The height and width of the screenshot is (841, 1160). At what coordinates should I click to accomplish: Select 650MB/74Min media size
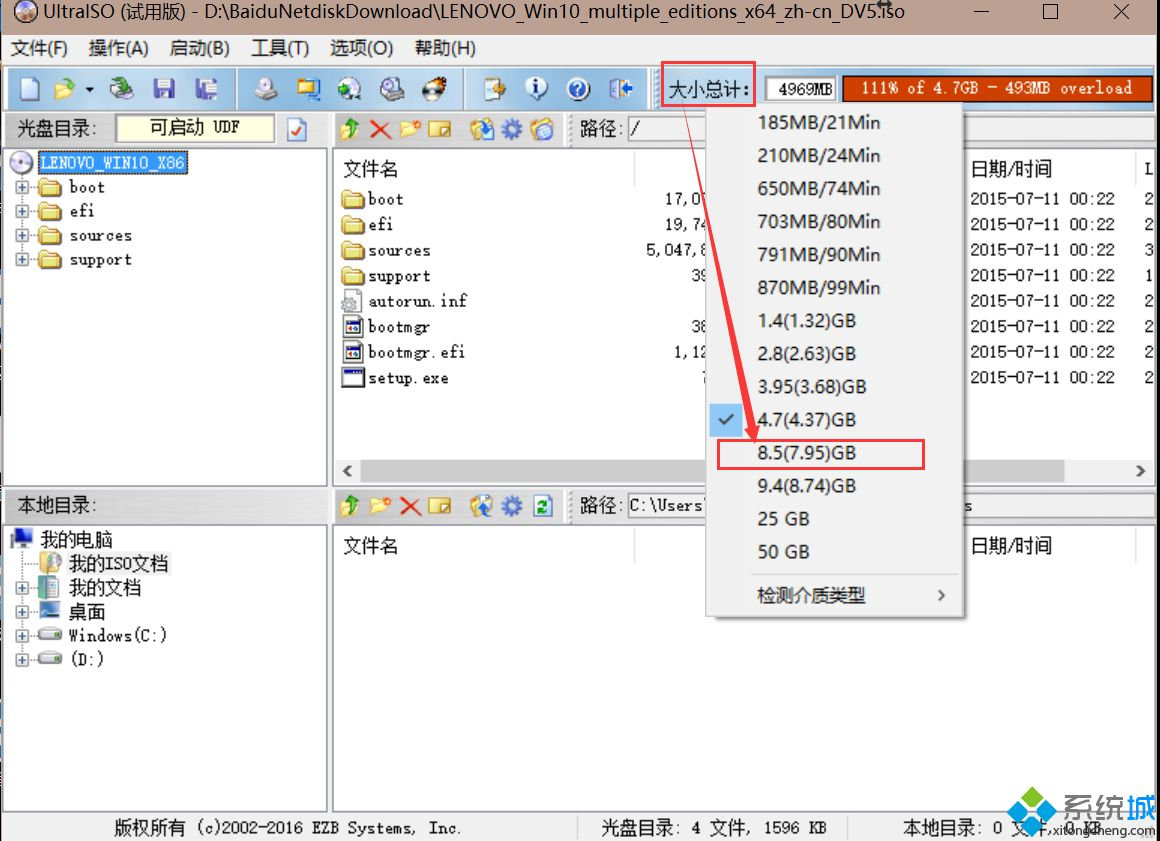pyautogui.click(x=834, y=189)
